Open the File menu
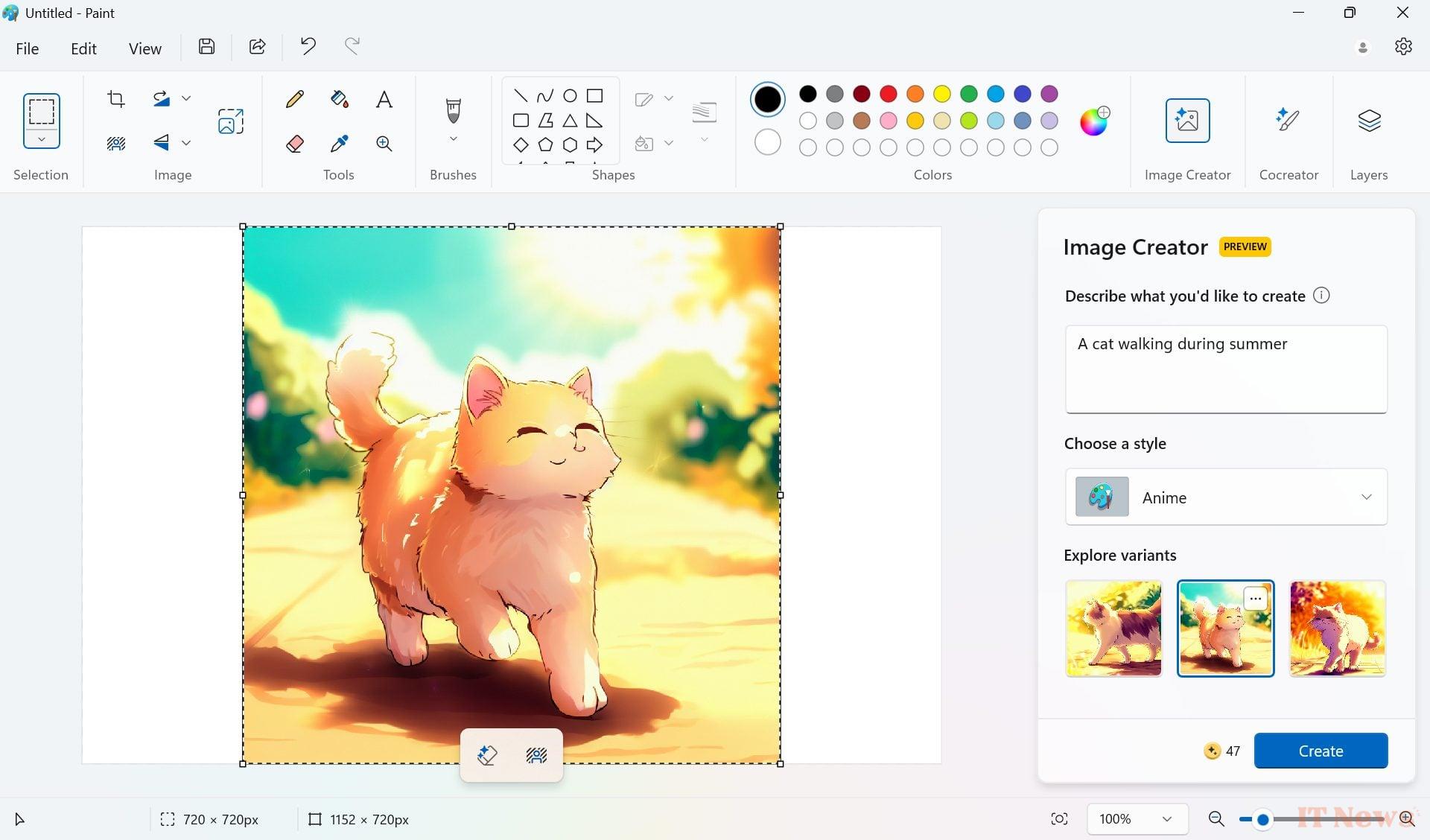 click(28, 48)
